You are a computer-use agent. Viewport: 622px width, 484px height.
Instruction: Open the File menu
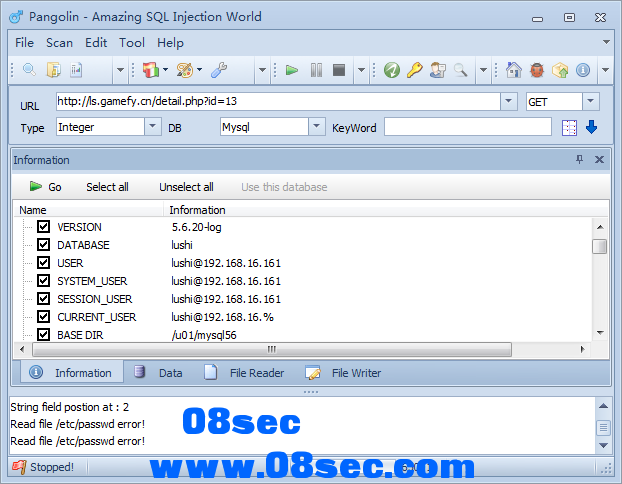[24, 43]
